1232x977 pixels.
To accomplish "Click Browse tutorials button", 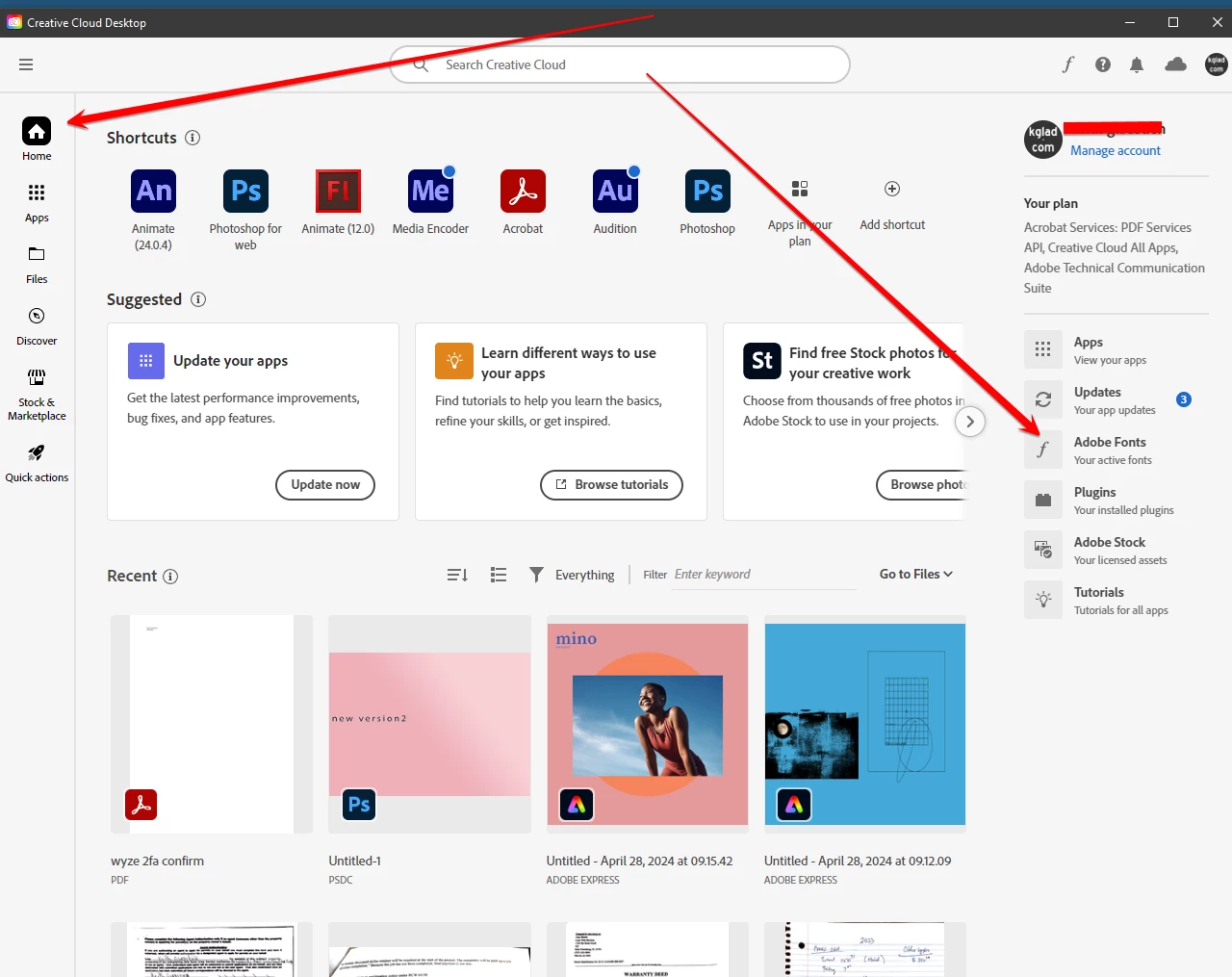I will tap(611, 484).
